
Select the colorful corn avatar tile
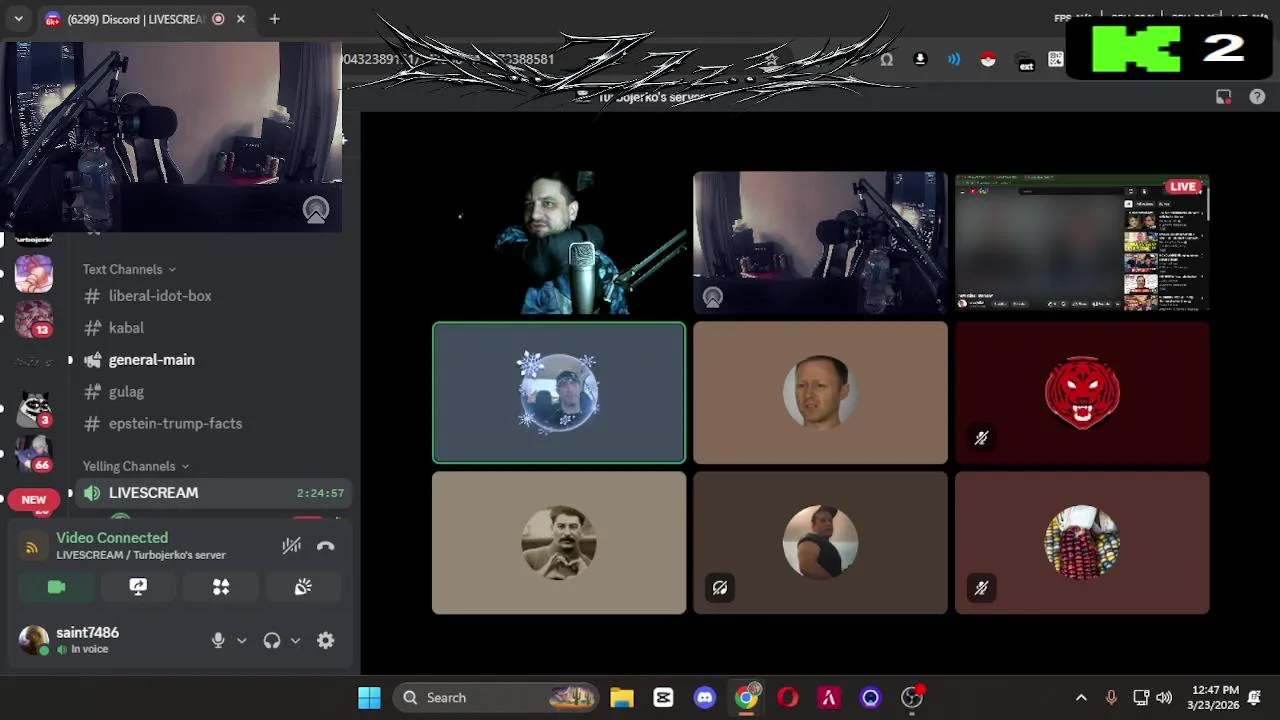click(1082, 543)
